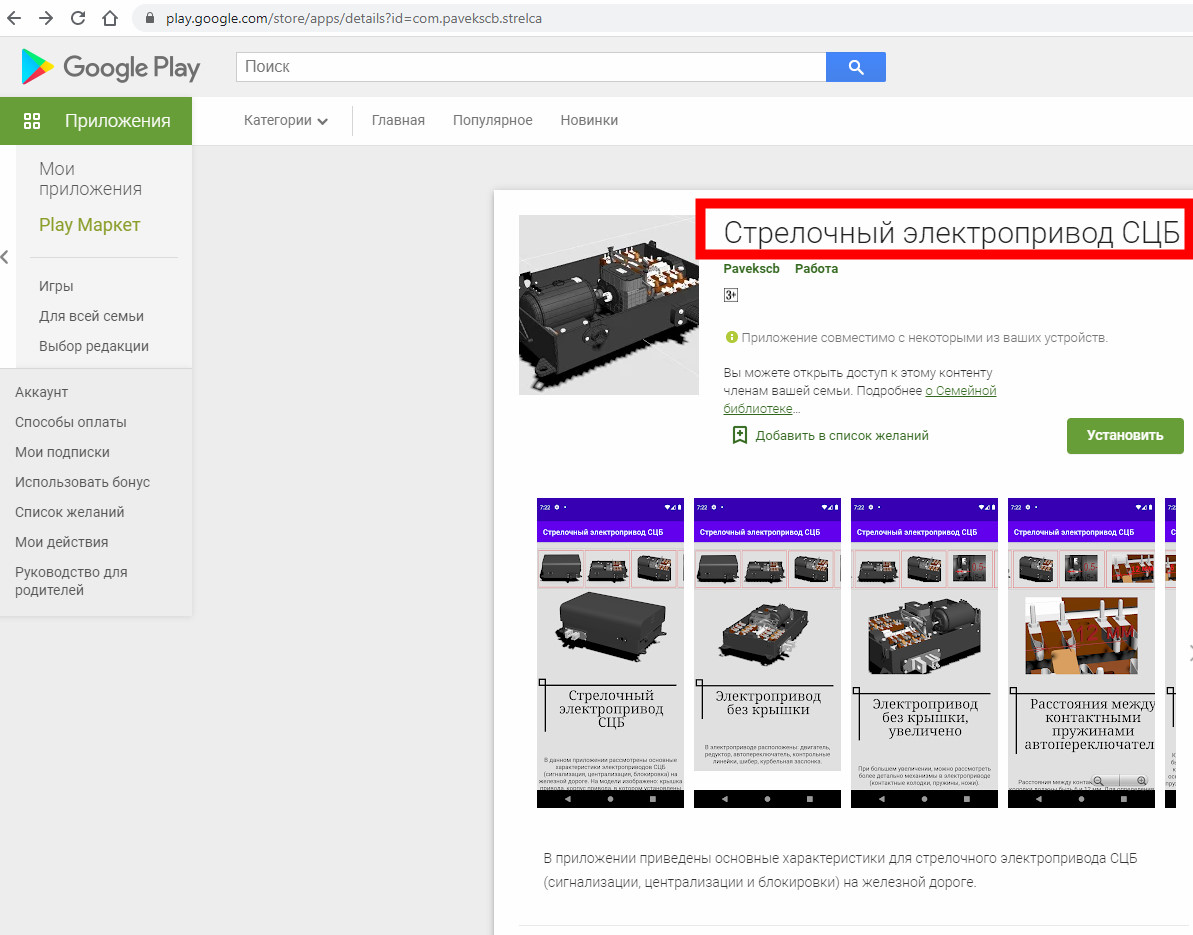1193x935 pixels.
Task: Click the Pavekscb developer link
Action: 751,269
